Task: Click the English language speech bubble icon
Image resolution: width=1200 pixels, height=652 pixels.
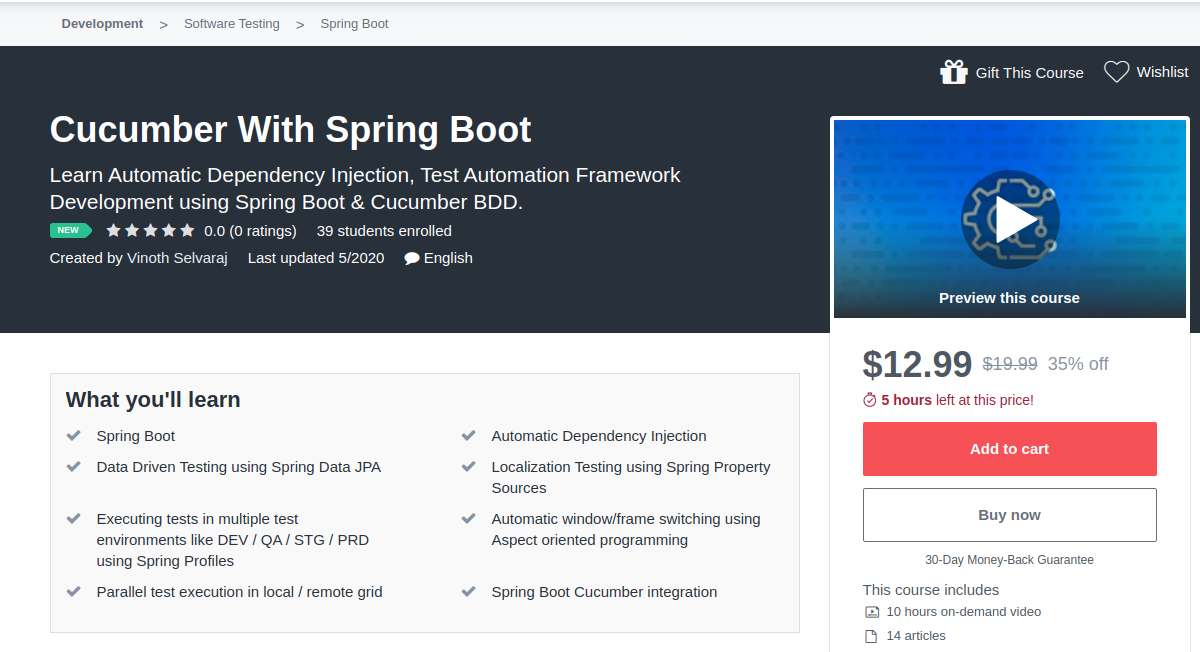Action: tap(412, 258)
